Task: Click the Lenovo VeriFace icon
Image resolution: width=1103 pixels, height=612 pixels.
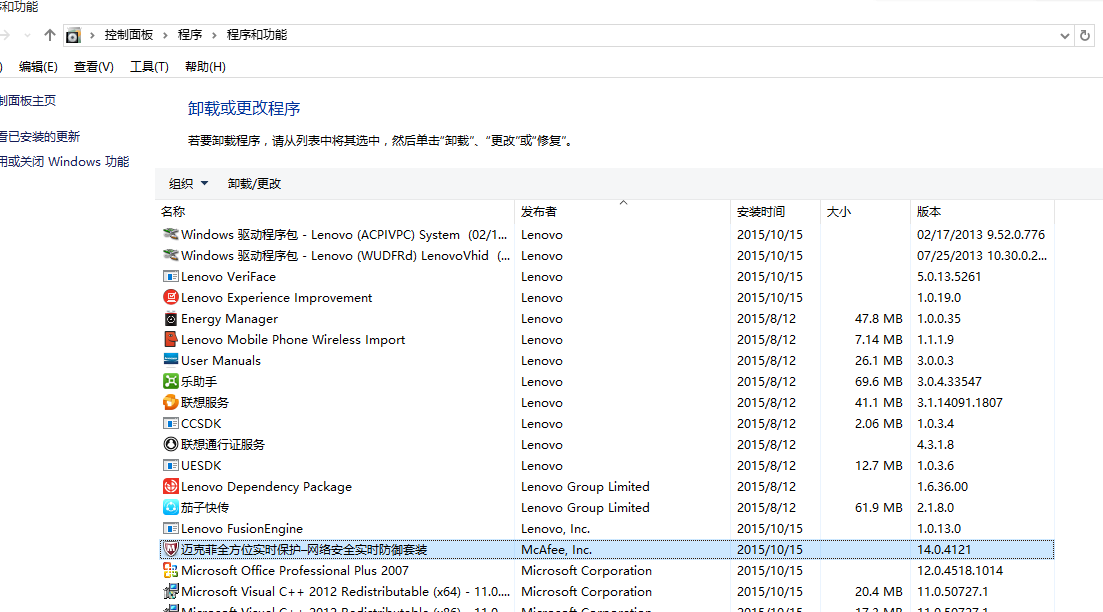Action: tap(170, 277)
